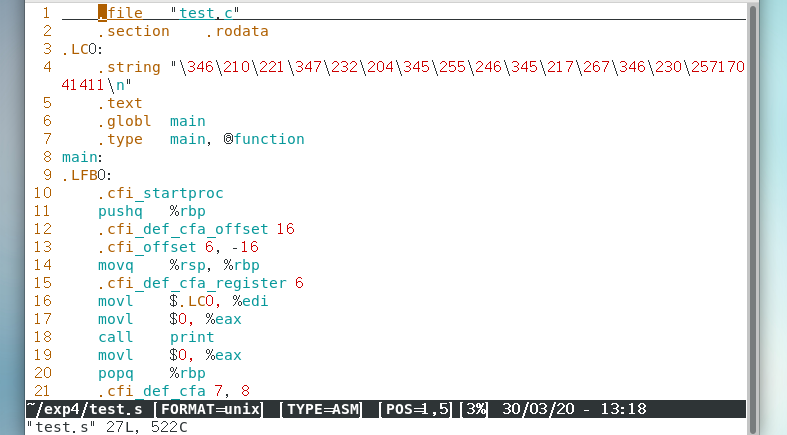Click the FORMAT=unix status line segment
Viewport: 787px width, 435px height.
(x=211, y=409)
